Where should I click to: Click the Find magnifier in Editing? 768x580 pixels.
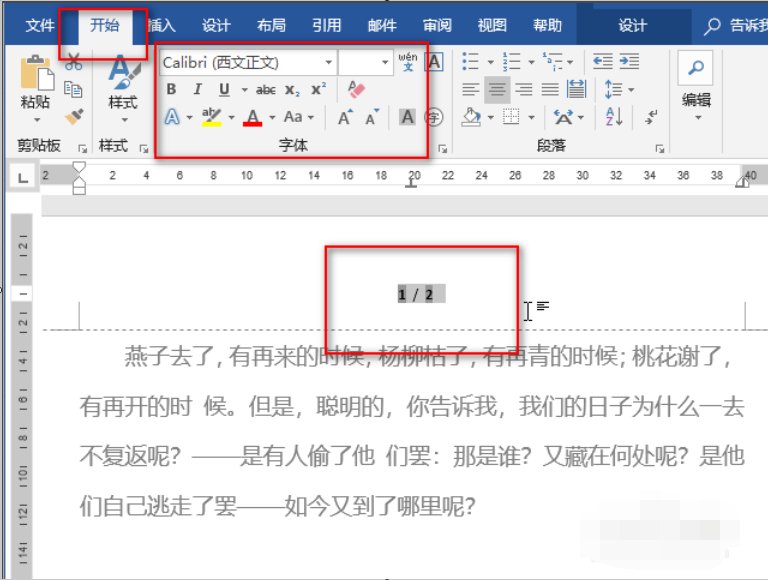coord(696,68)
